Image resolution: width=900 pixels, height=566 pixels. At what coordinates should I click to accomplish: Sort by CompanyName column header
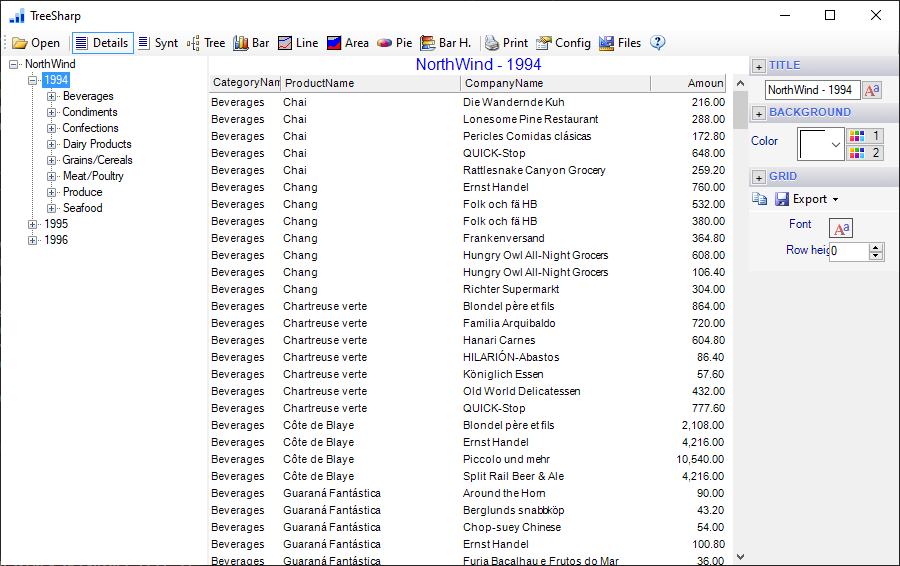tap(556, 83)
